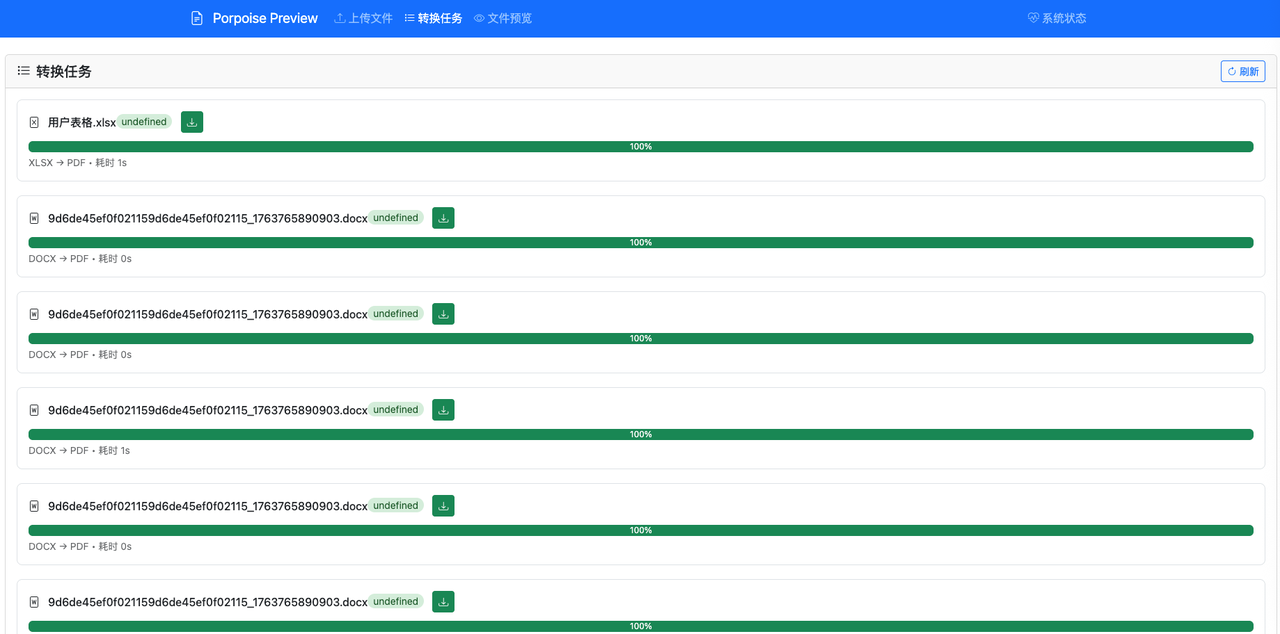Image resolution: width=1280 pixels, height=634 pixels.
Task: Download the first docx task's converted file
Action: pyautogui.click(x=443, y=218)
